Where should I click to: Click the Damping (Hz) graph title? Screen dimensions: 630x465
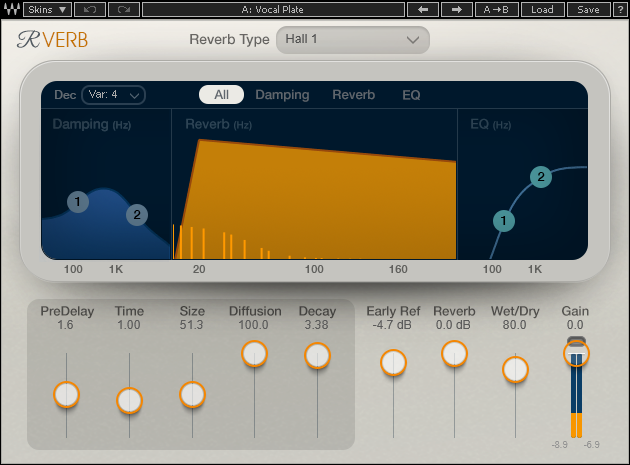pyautogui.click(x=92, y=125)
